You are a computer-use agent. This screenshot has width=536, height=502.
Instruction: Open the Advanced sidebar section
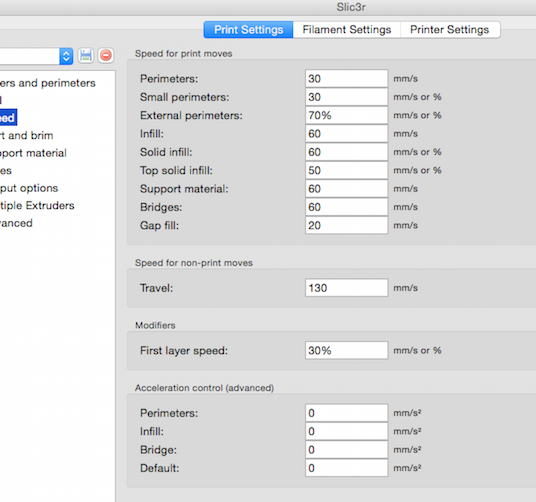(16, 223)
